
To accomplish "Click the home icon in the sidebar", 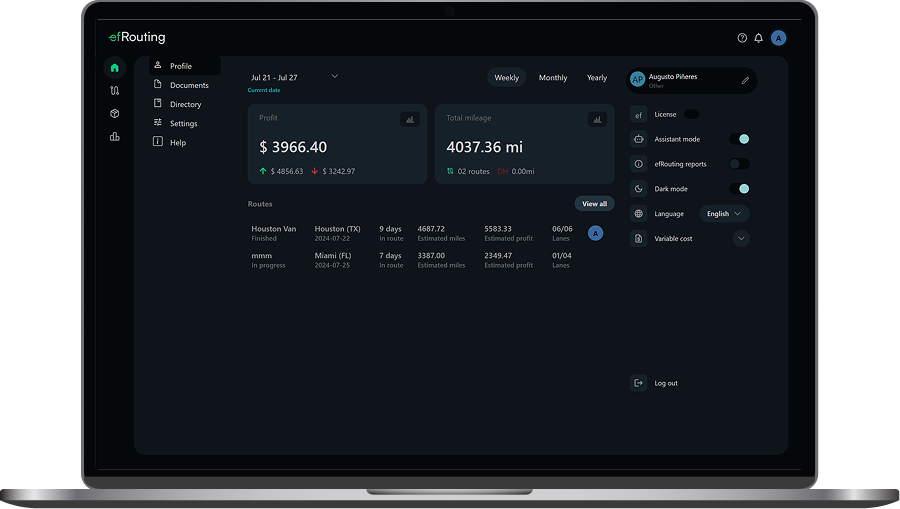I will tap(115, 68).
